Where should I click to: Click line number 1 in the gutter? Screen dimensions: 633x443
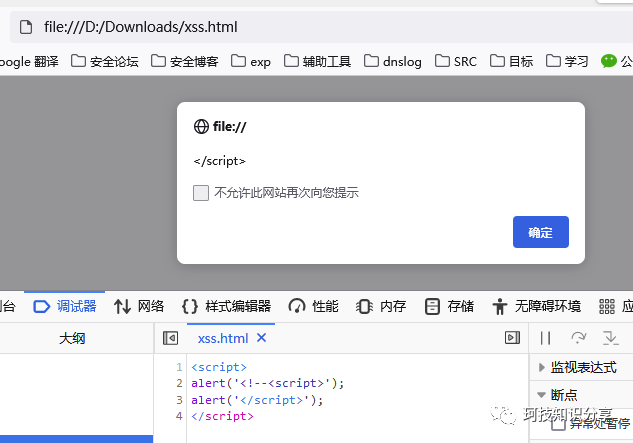[179, 367]
